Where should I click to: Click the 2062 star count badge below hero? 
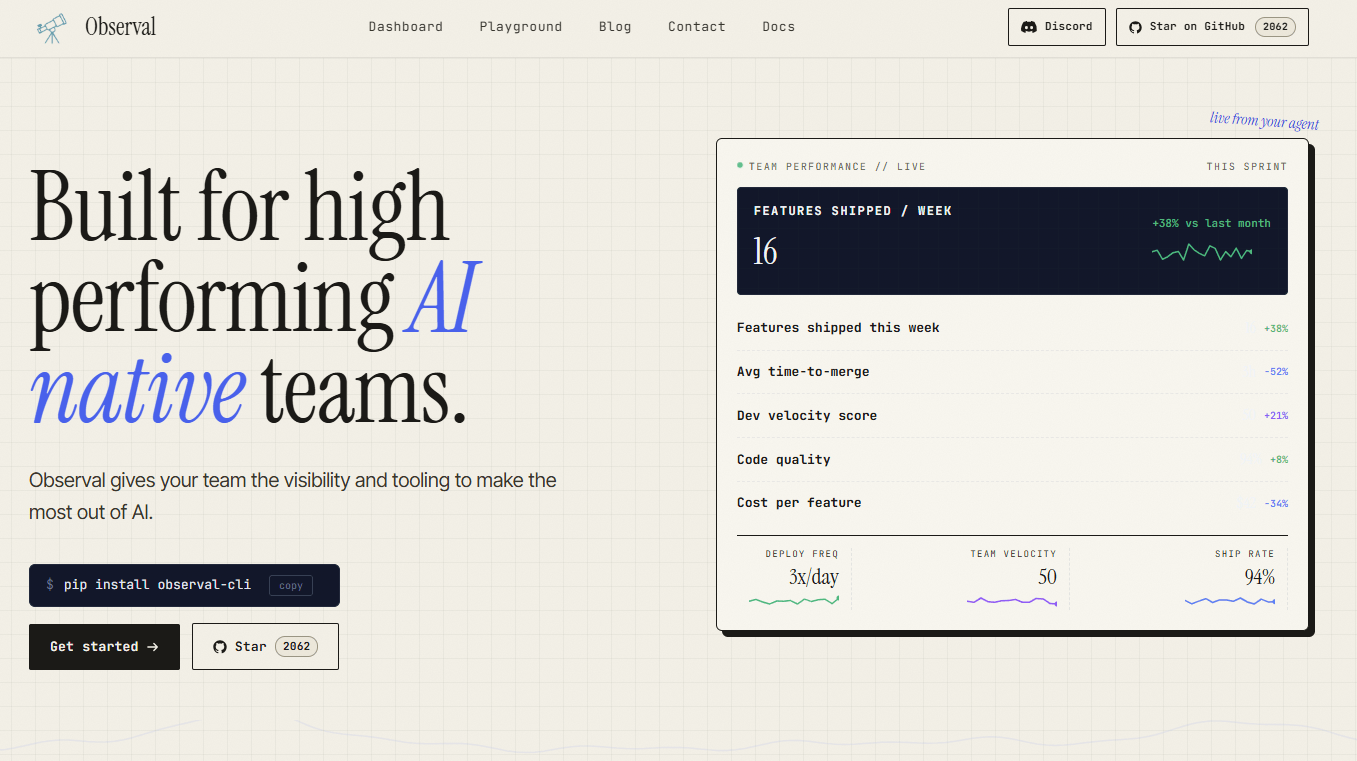296,647
